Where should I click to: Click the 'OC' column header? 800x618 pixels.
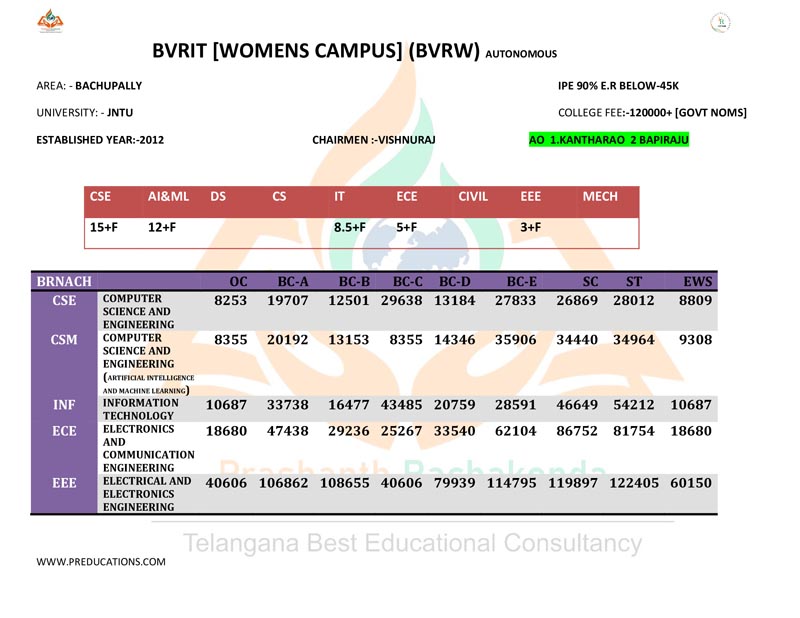click(238, 282)
